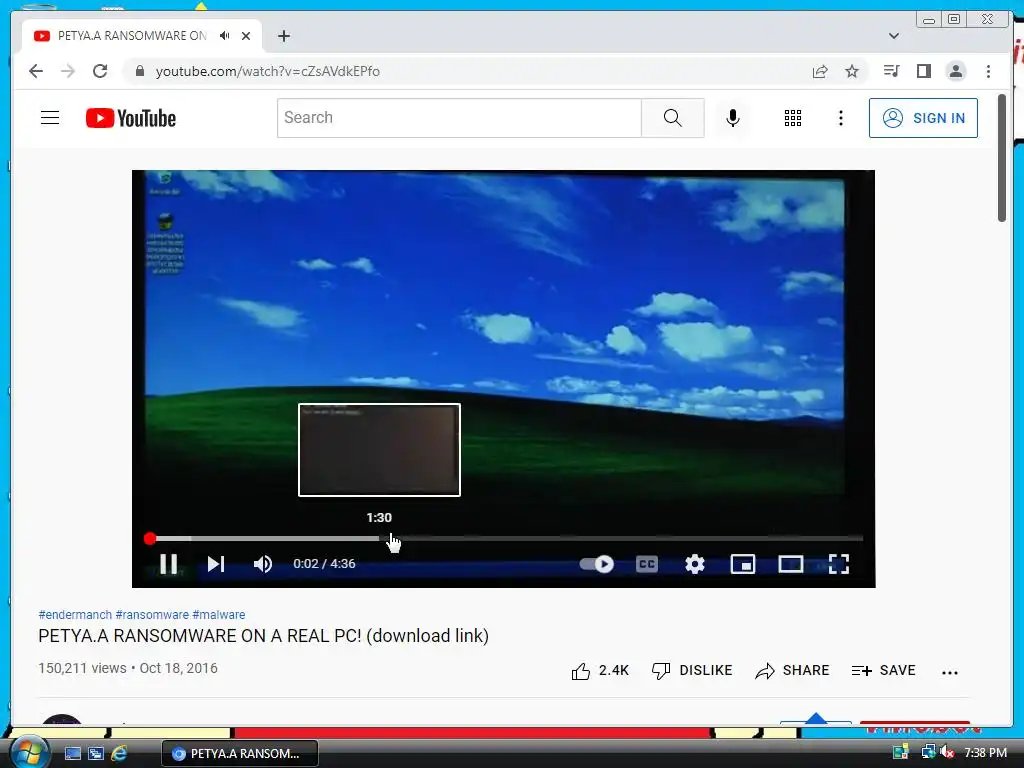Toggle closed captions (CC)
This screenshot has width=1024, height=768.
(x=647, y=564)
